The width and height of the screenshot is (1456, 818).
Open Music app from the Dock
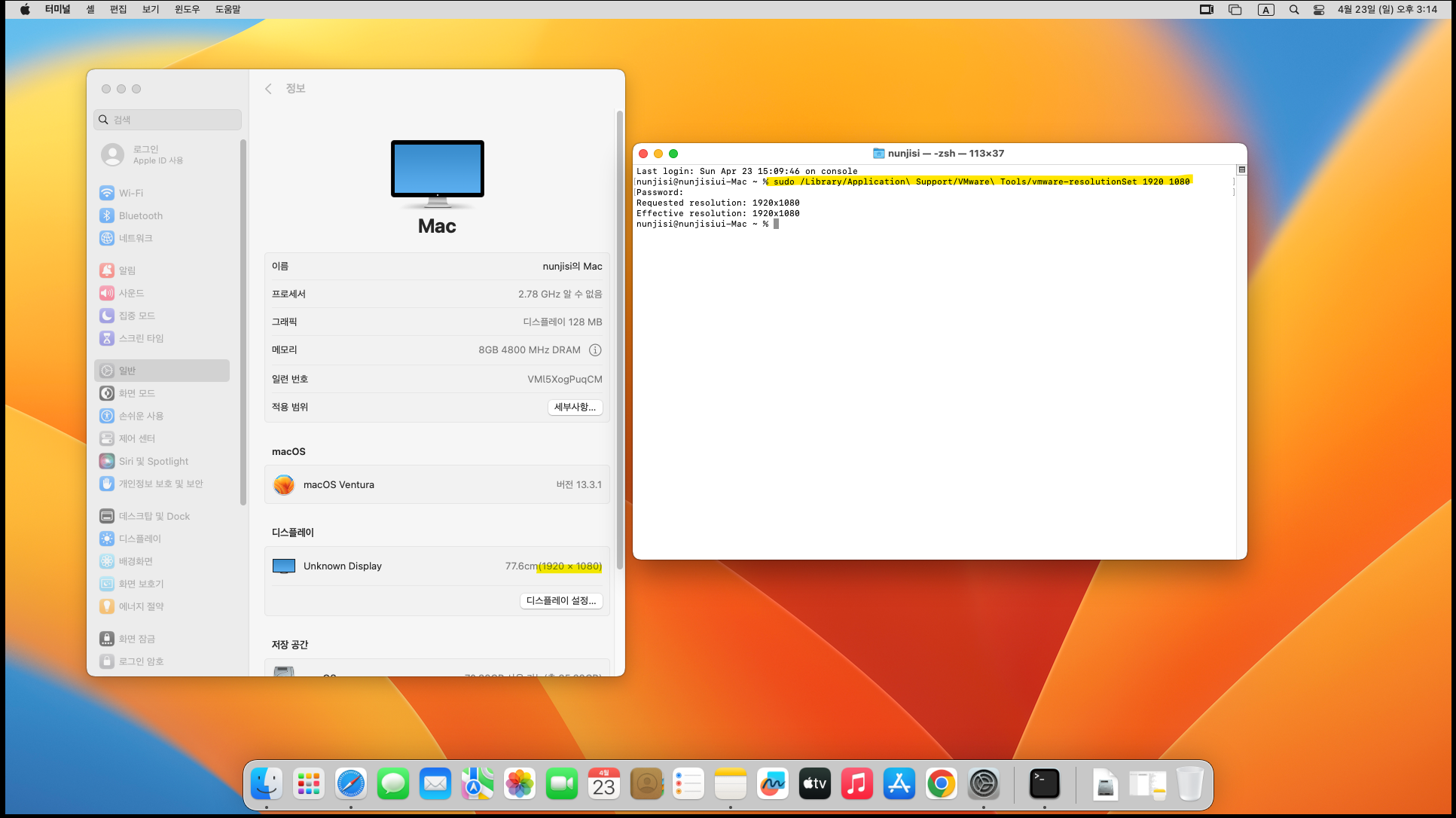[x=857, y=784]
